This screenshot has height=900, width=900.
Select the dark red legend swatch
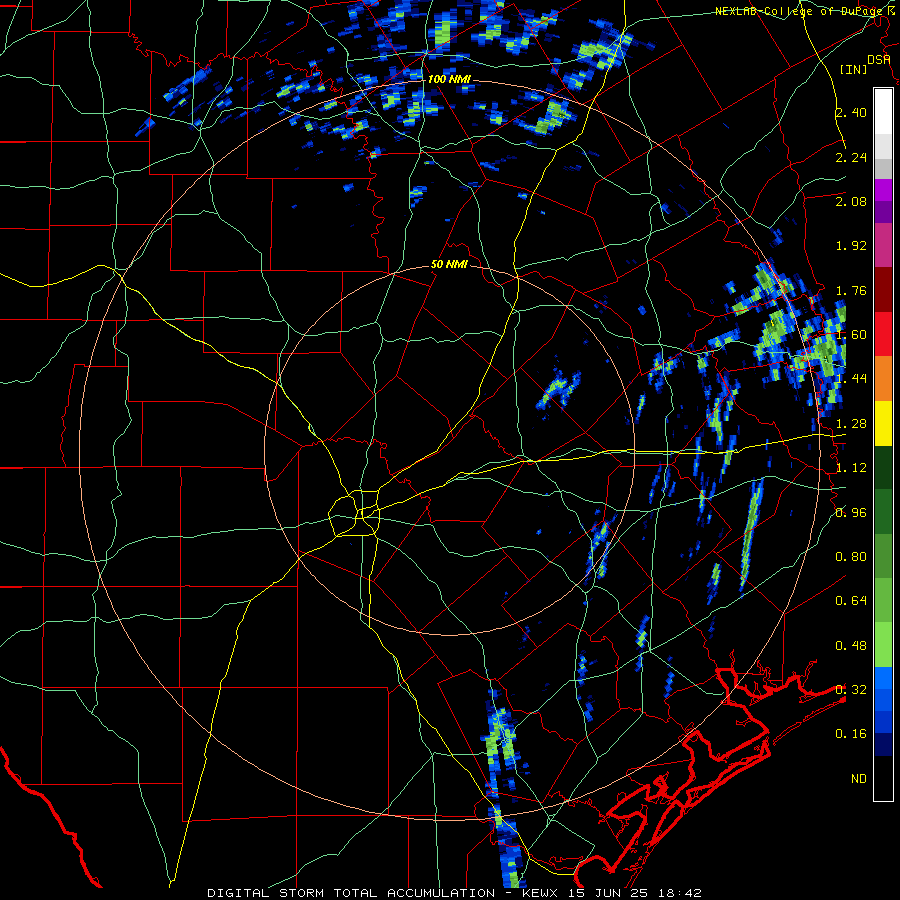pyautogui.click(x=883, y=289)
